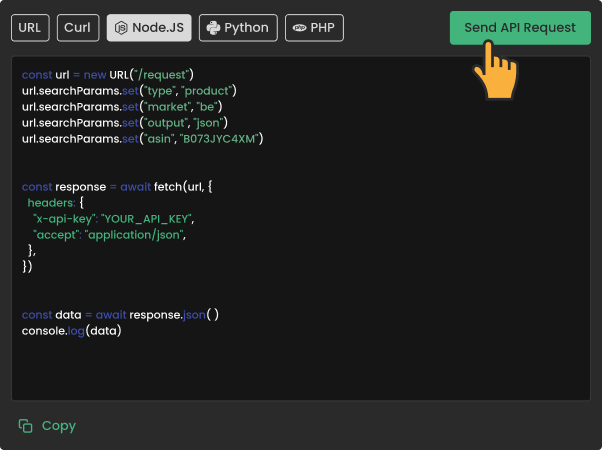Click the Python logo icon
602x450 pixels.
[x=214, y=28]
